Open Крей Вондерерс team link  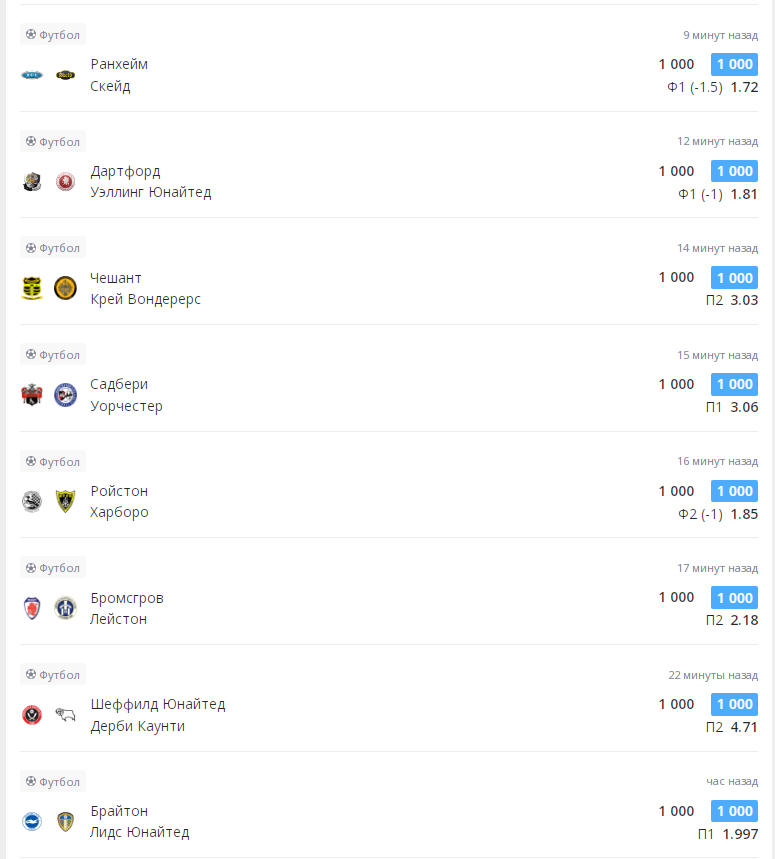tap(145, 299)
